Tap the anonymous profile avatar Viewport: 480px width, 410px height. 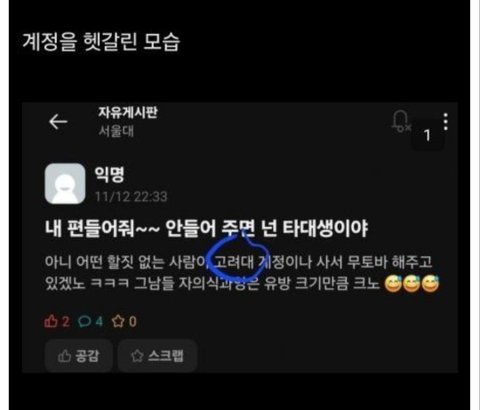click(65, 183)
